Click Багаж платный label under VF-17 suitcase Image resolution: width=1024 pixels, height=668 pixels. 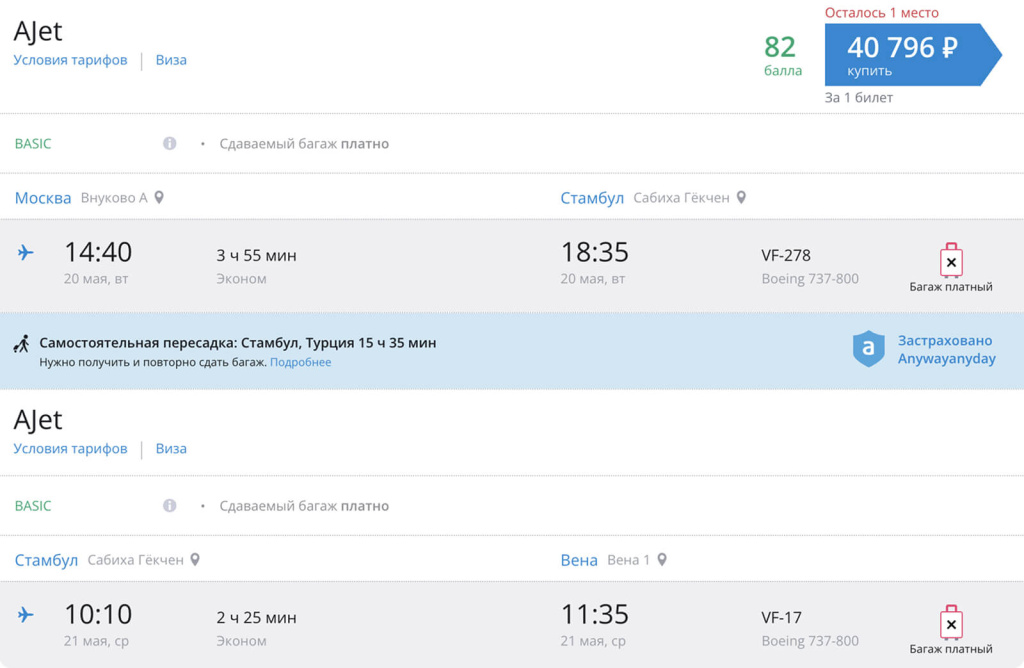[951, 650]
